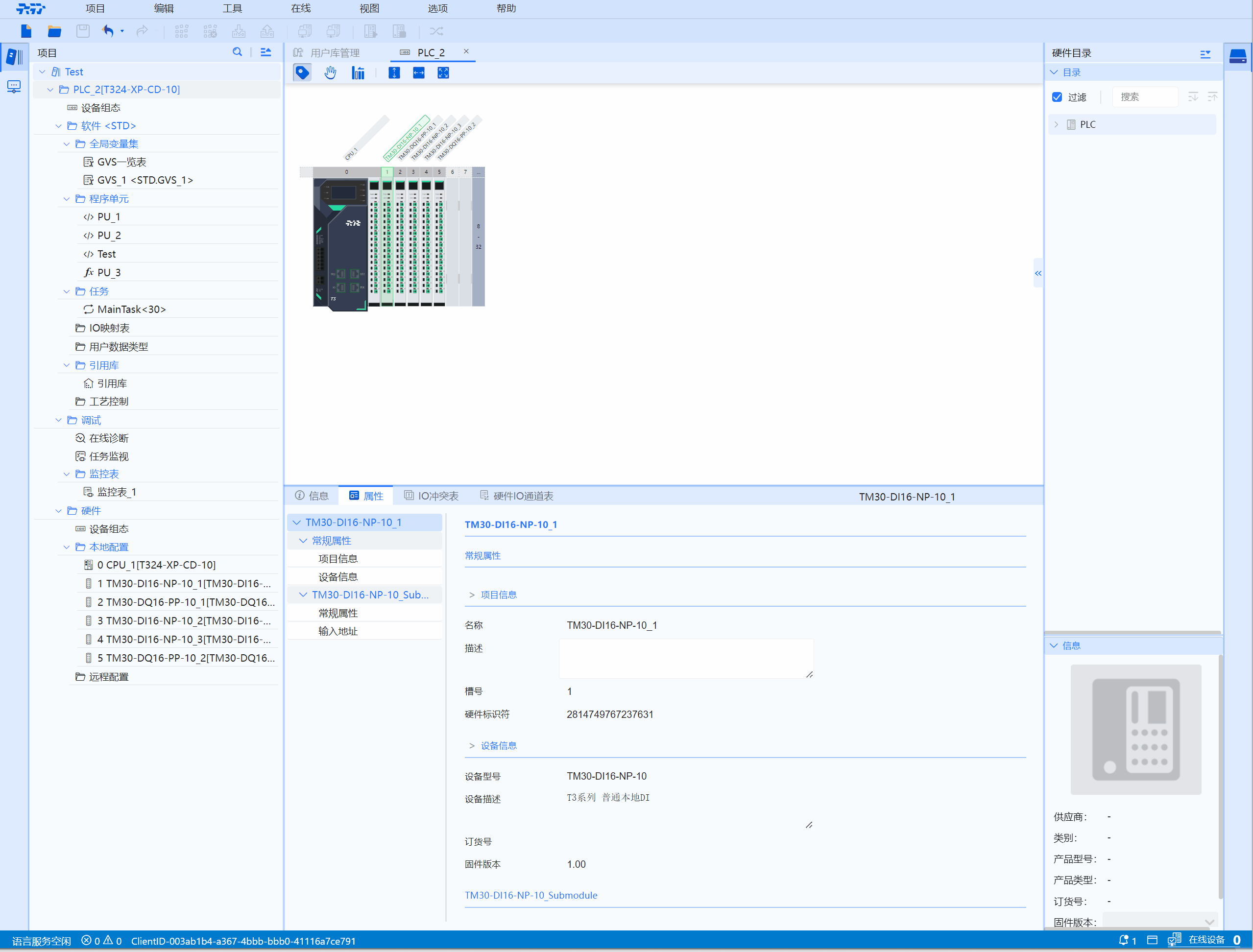Click the undo arrow icon
Screen dimensions: 1253x952
(x=108, y=31)
